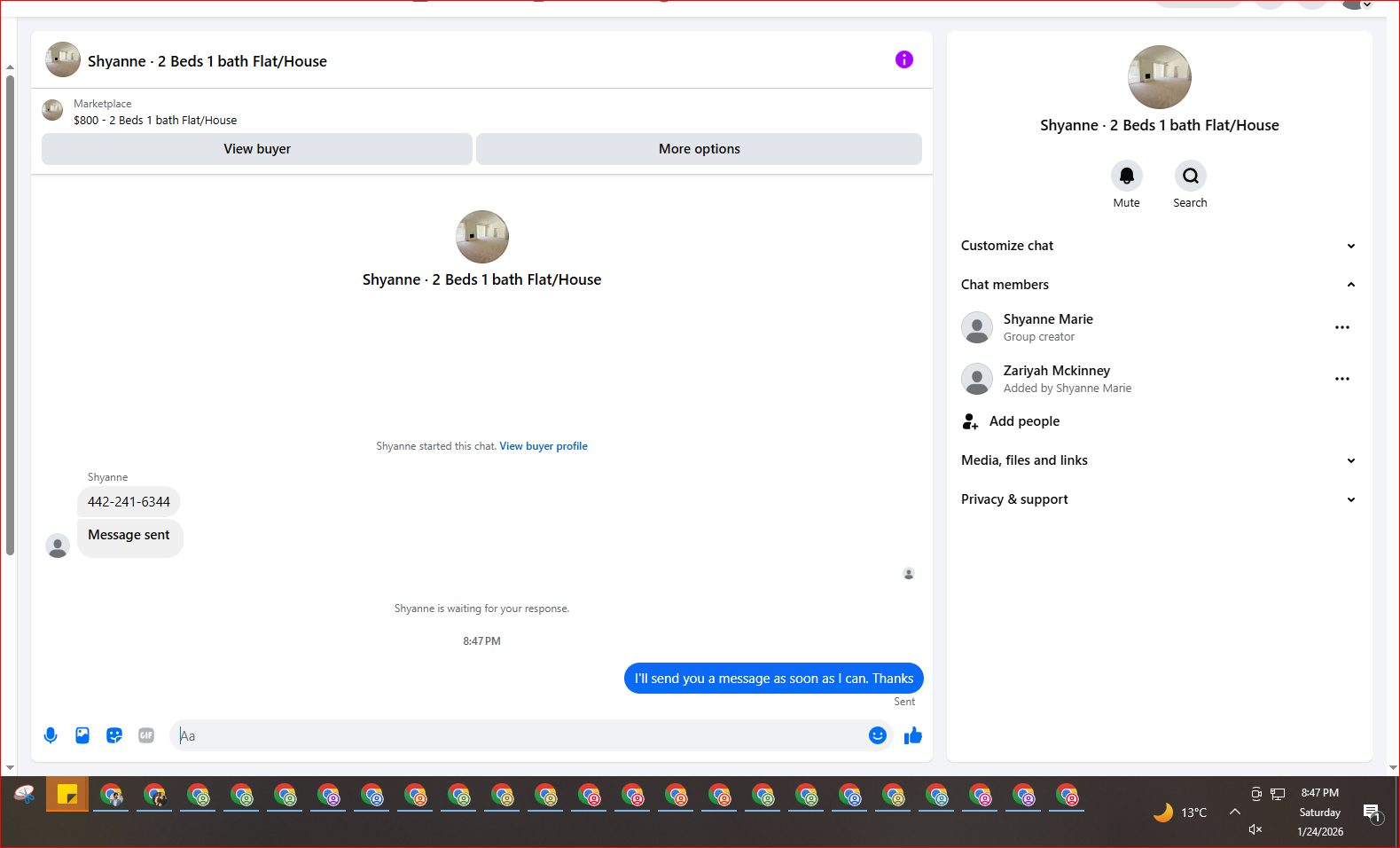Image resolution: width=1400 pixels, height=848 pixels.
Task: Open the Windows notification center icon
Action: pyautogui.click(x=1372, y=813)
